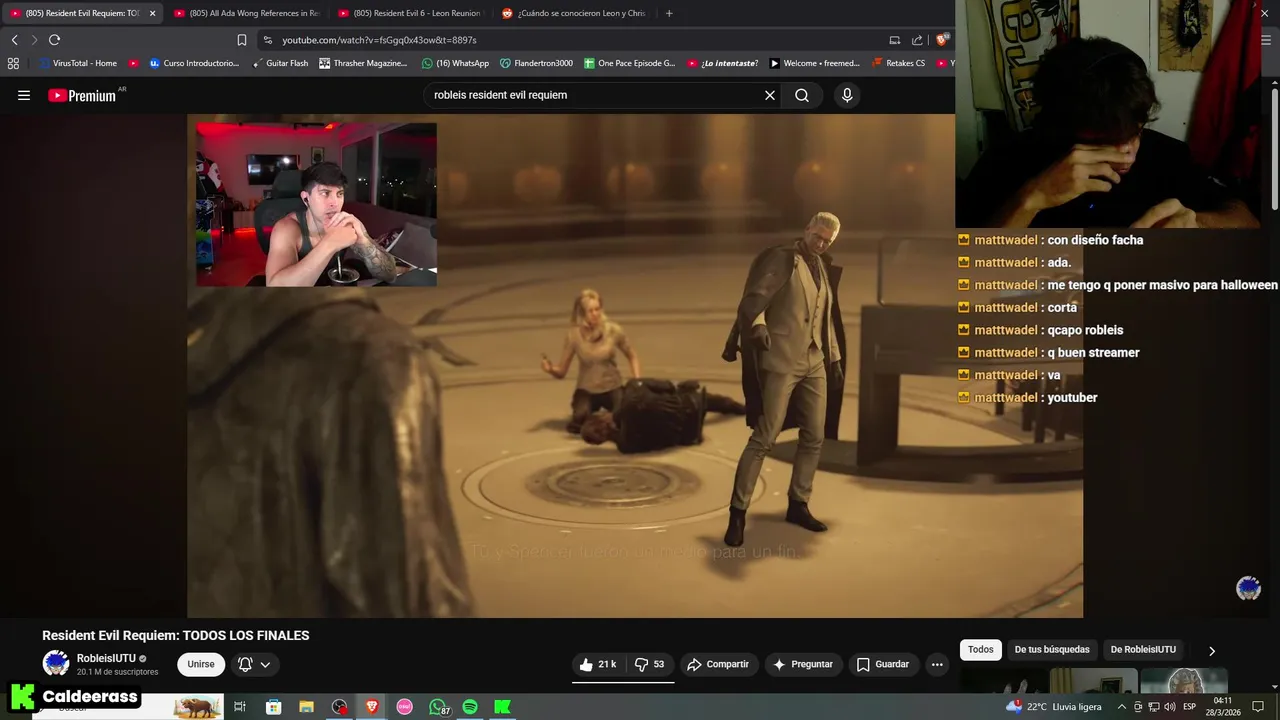Open WhatsApp from taskbar

[x=438, y=707]
